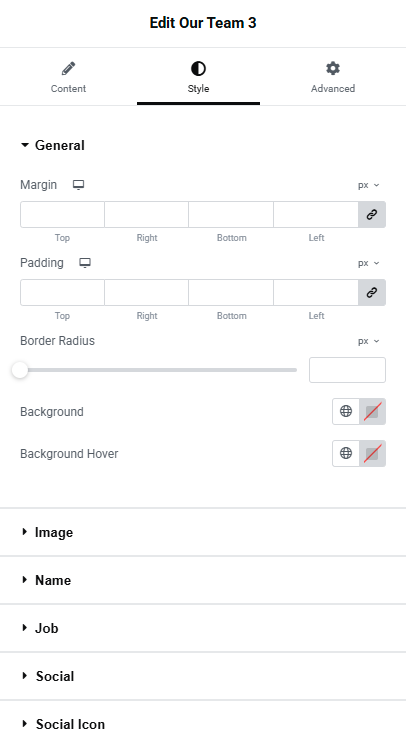Collapse the General section
406x742 pixels.
coord(53,145)
